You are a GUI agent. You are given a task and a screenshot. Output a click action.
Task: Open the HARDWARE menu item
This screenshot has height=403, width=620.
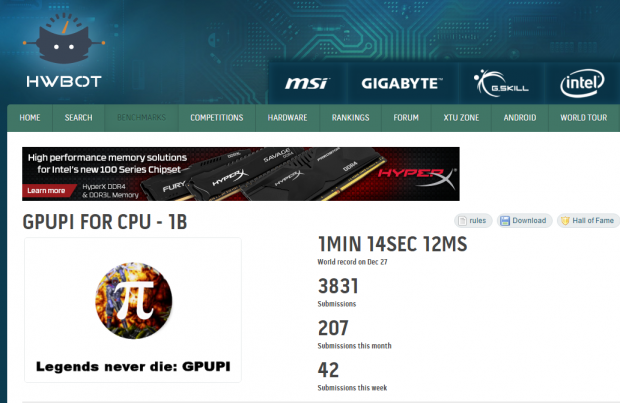tap(287, 118)
